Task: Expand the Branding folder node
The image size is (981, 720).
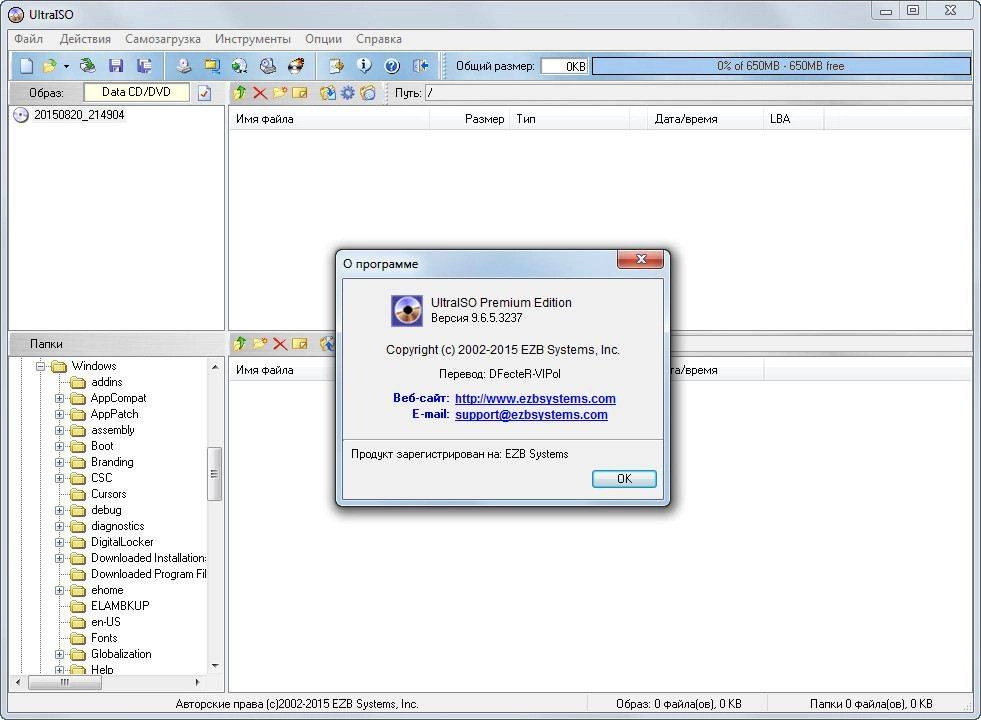Action: 59,462
